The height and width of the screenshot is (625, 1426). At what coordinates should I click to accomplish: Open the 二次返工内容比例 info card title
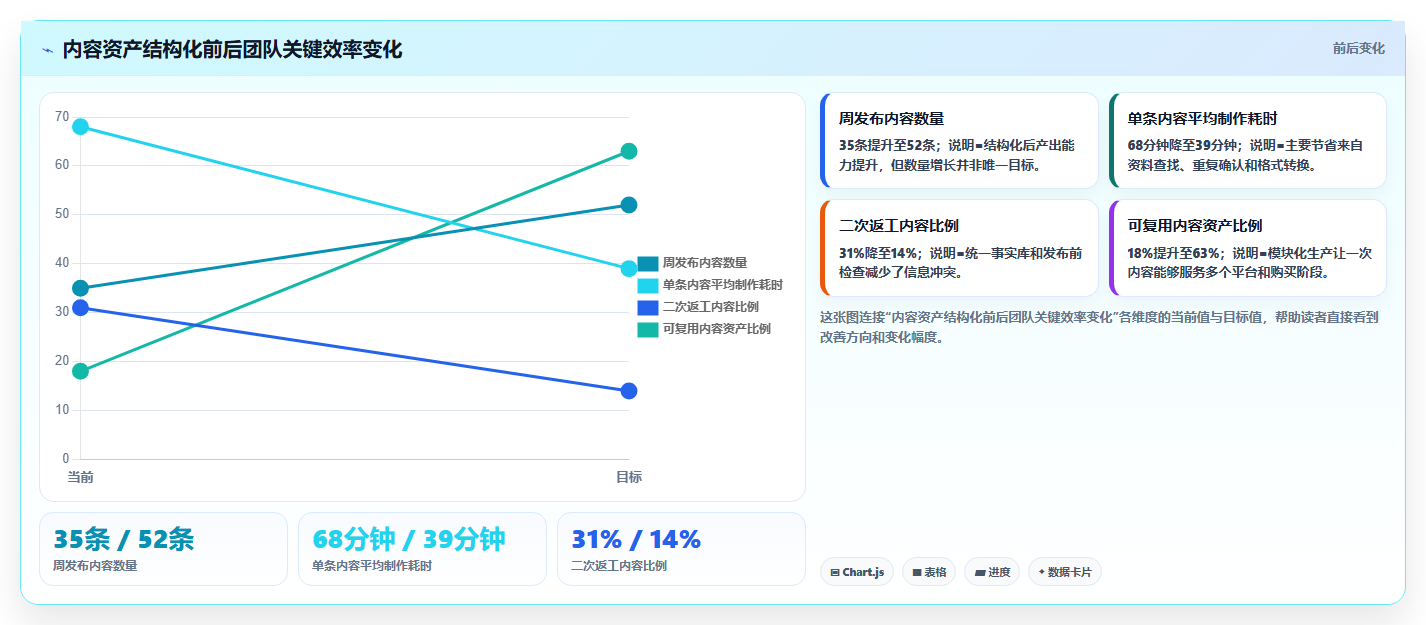(x=899, y=226)
